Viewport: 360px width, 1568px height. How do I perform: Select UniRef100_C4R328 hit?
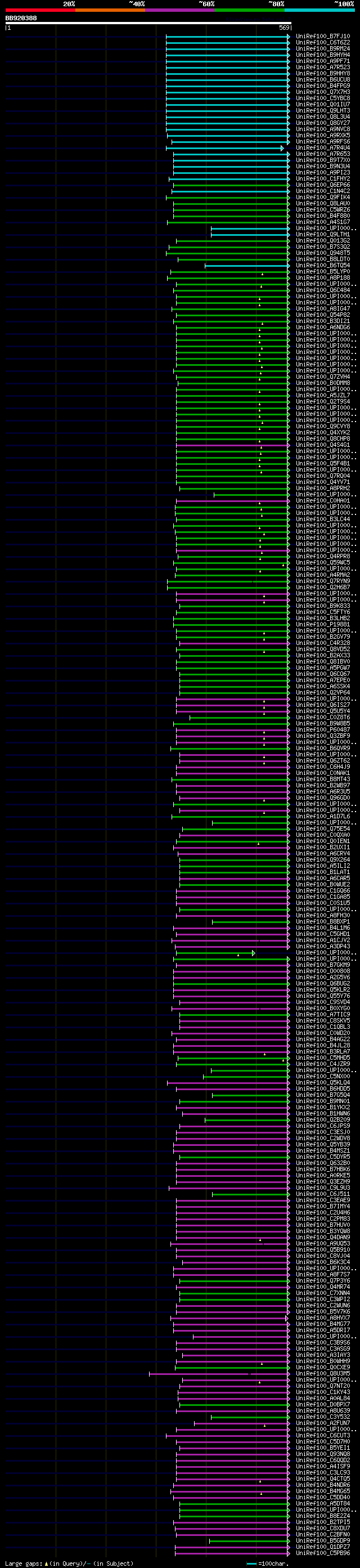click(323, 643)
